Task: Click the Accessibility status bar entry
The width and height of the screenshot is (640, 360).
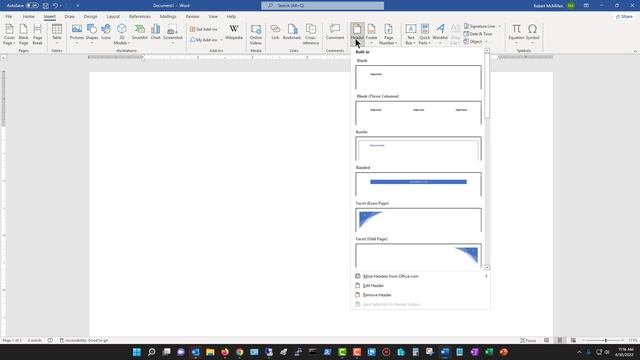Action: click(84, 340)
